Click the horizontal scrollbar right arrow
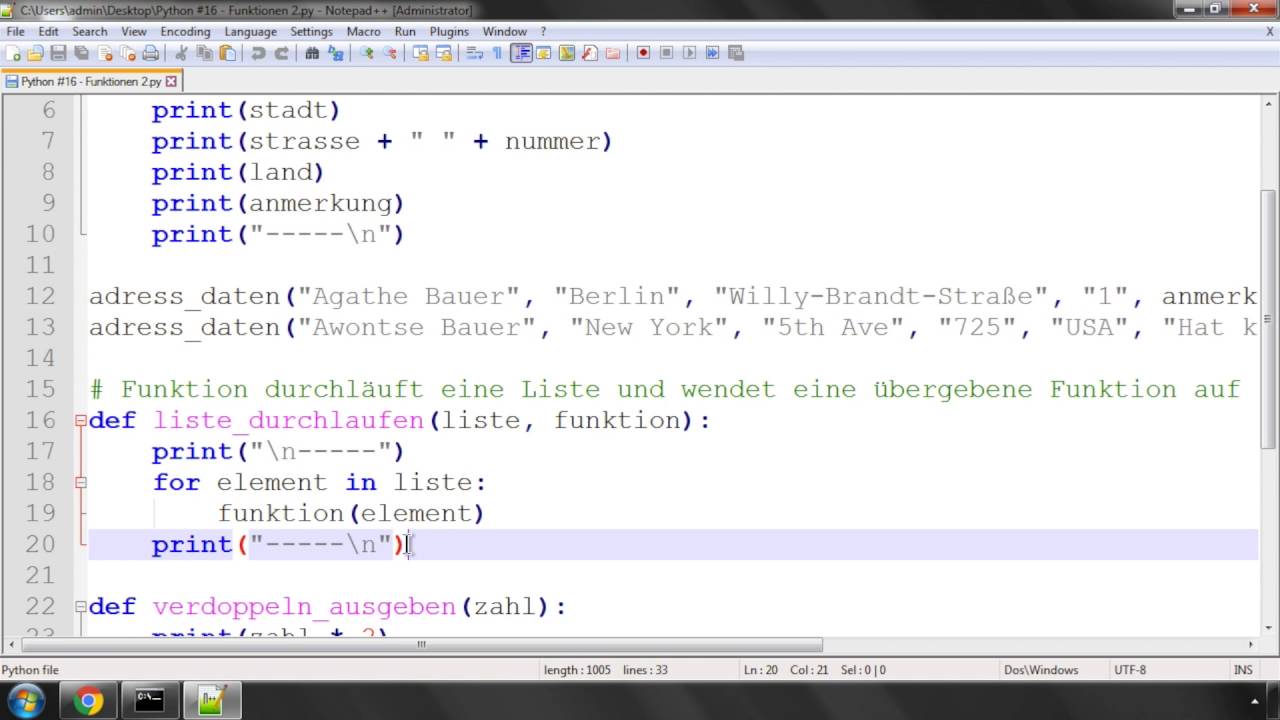The width and height of the screenshot is (1280, 720). [1251, 645]
